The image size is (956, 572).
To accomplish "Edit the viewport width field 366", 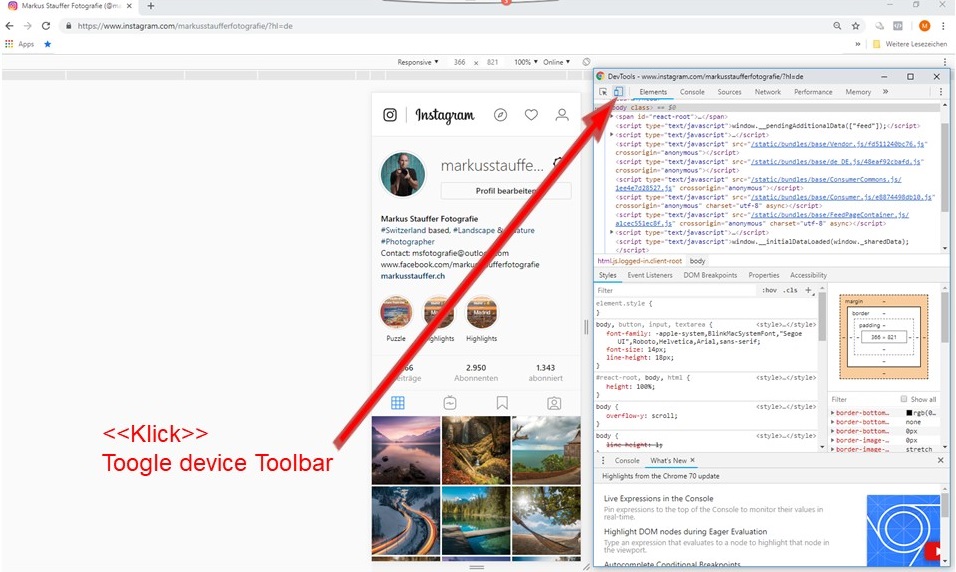I will 459,62.
